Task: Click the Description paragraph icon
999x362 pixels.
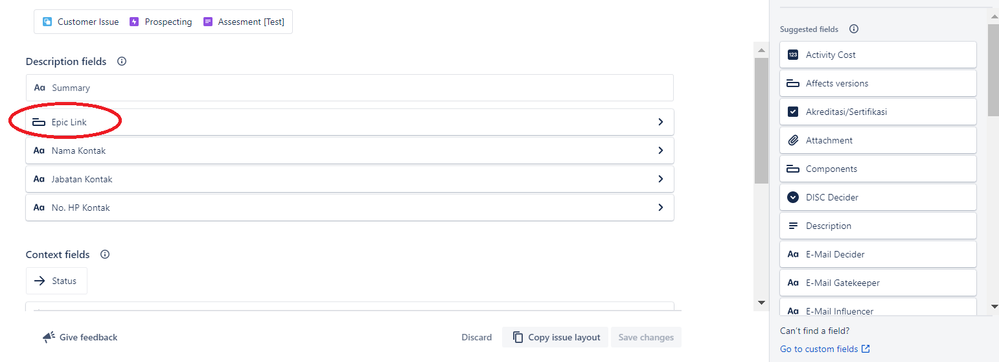Action: [793, 226]
